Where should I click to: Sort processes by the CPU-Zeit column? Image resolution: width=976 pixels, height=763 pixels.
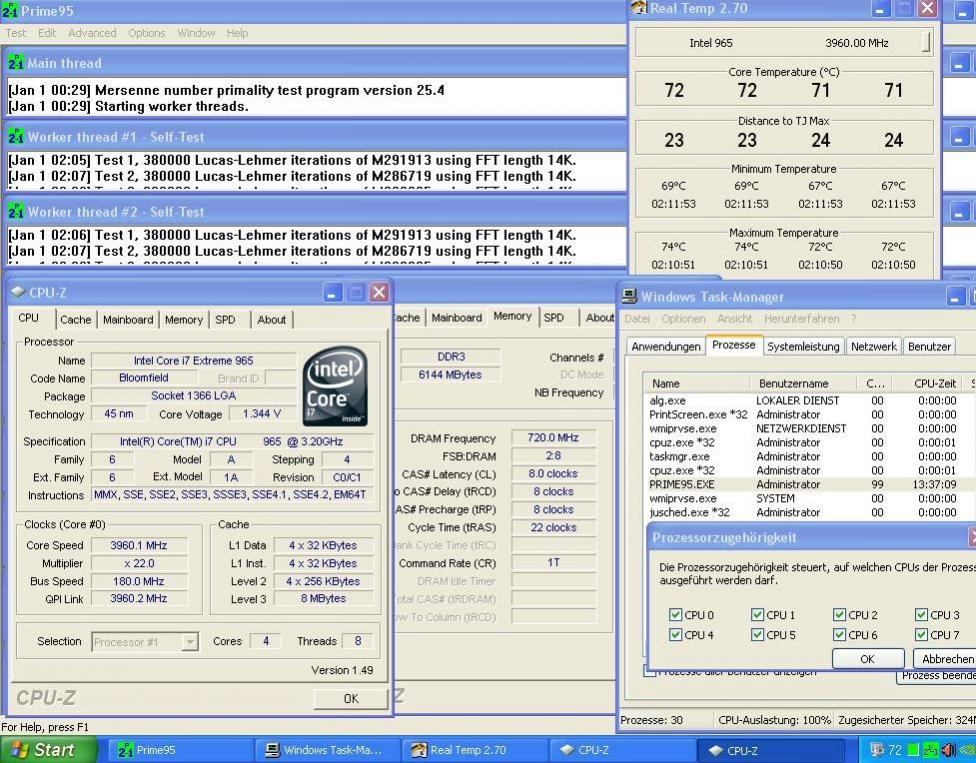(x=932, y=383)
